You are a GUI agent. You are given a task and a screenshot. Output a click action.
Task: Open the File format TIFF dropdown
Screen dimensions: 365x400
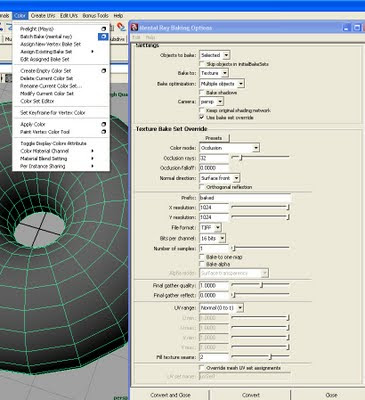pyautogui.click(x=210, y=228)
